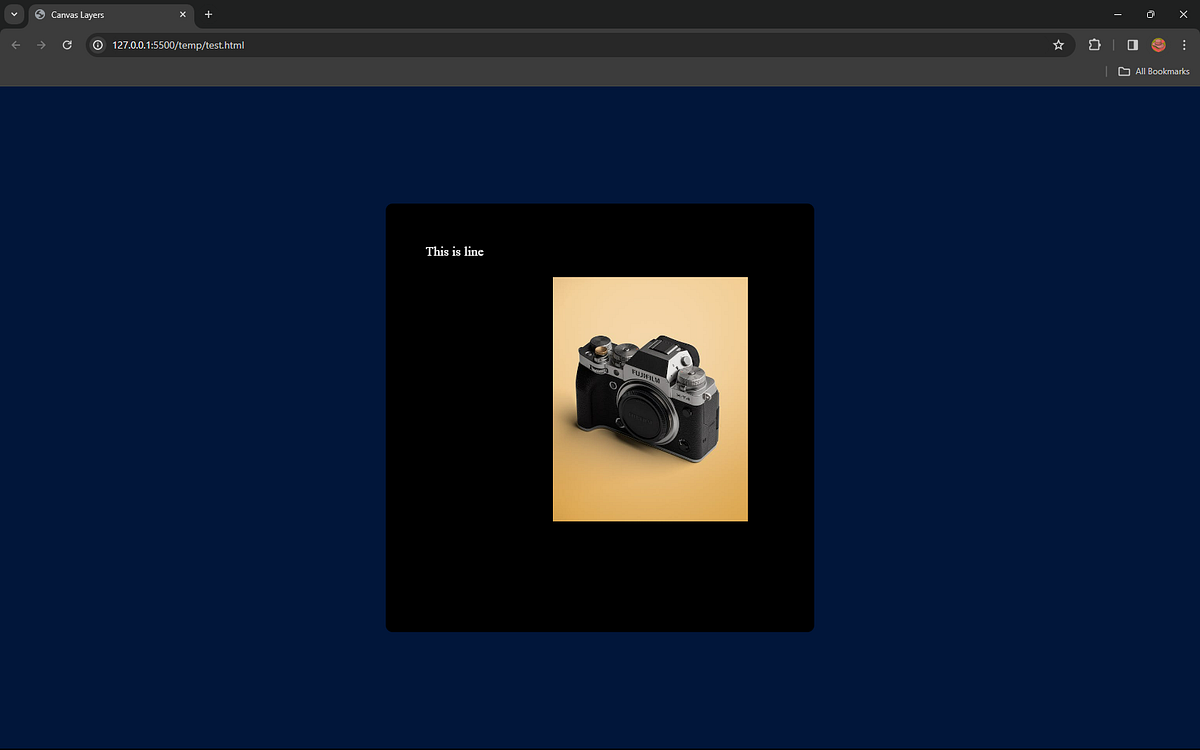
Task: Toggle the bookmark star for this page
Action: click(1058, 45)
